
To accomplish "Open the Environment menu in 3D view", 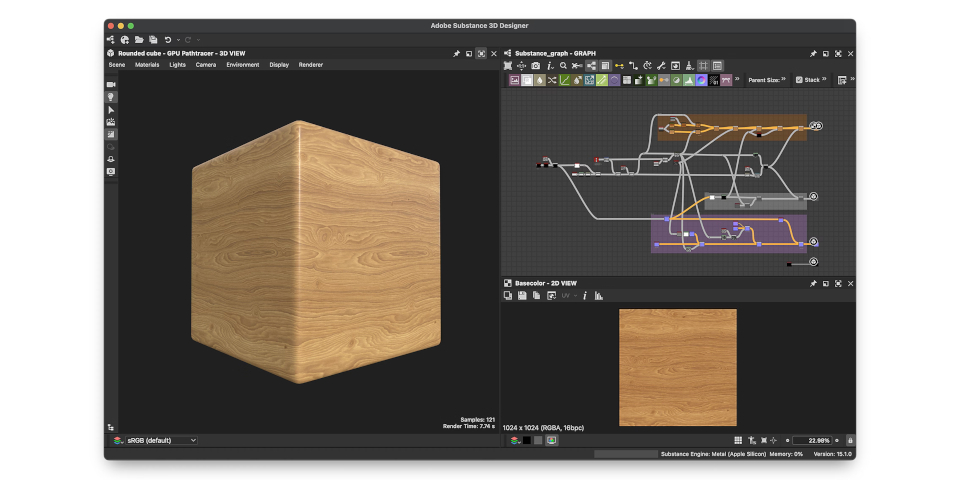I will (x=242, y=65).
